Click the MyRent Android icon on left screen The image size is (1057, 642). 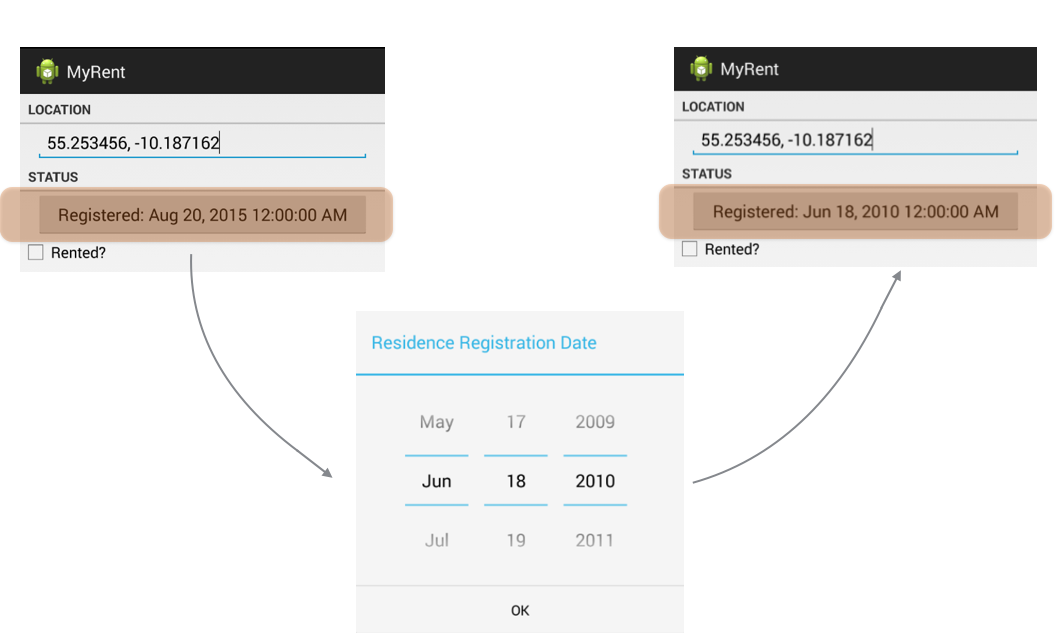click(48, 71)
